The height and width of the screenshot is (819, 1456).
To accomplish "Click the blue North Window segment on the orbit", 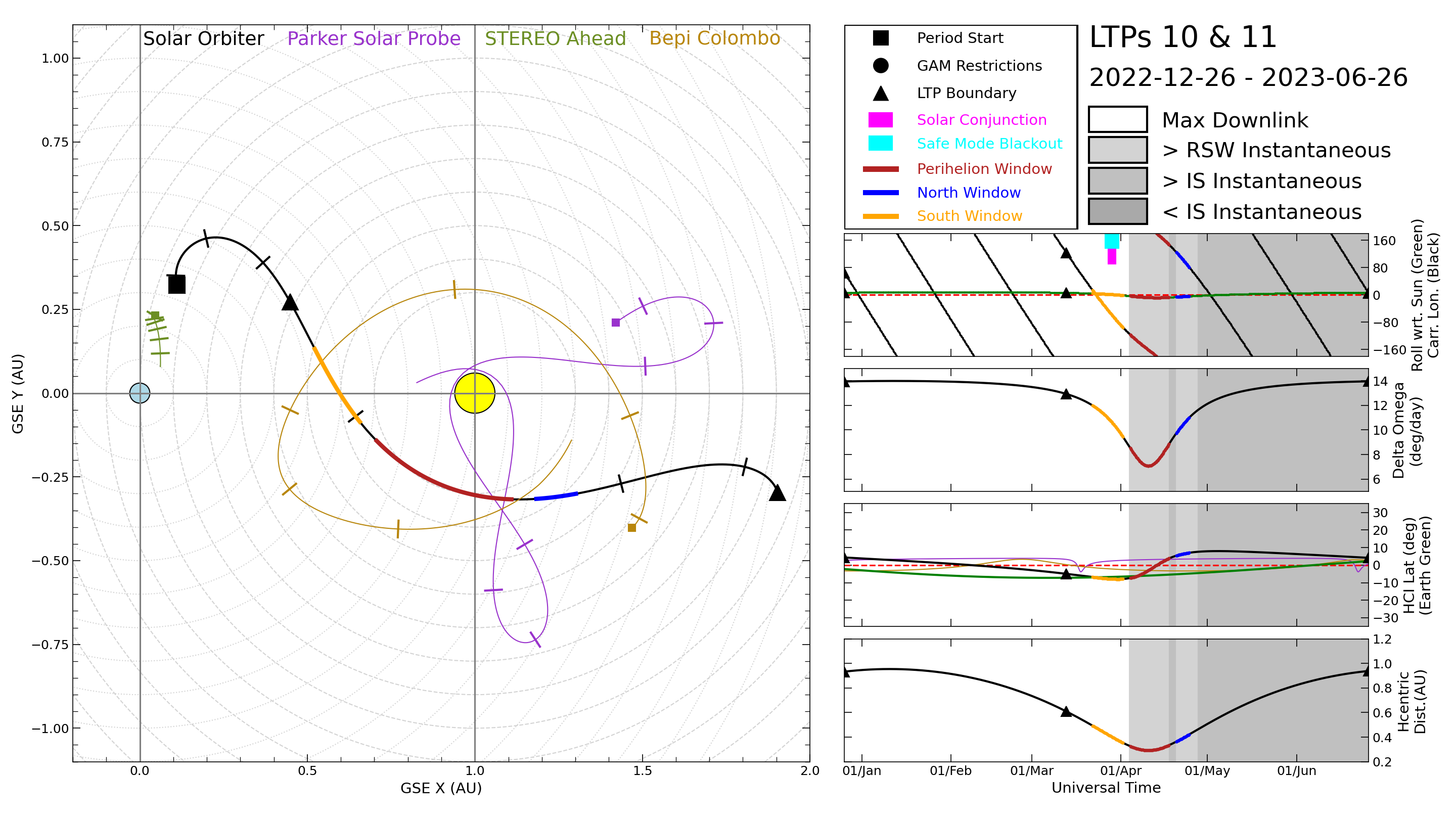I will (x=556, y=496).
